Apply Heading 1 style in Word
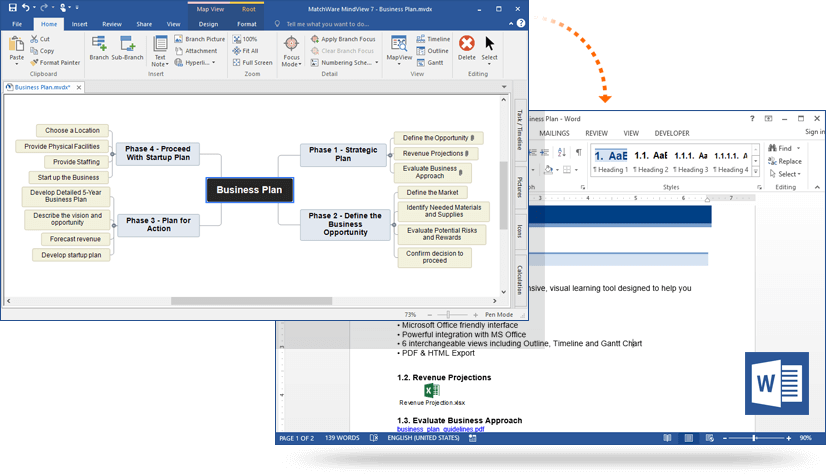Screen dimensions: 826x474 pyautogui.click(x=611, y=162)
